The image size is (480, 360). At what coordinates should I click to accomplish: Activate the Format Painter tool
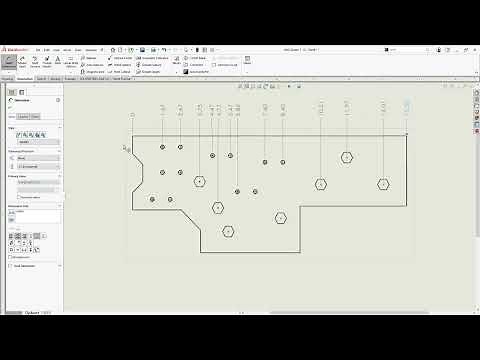(47, 62)
